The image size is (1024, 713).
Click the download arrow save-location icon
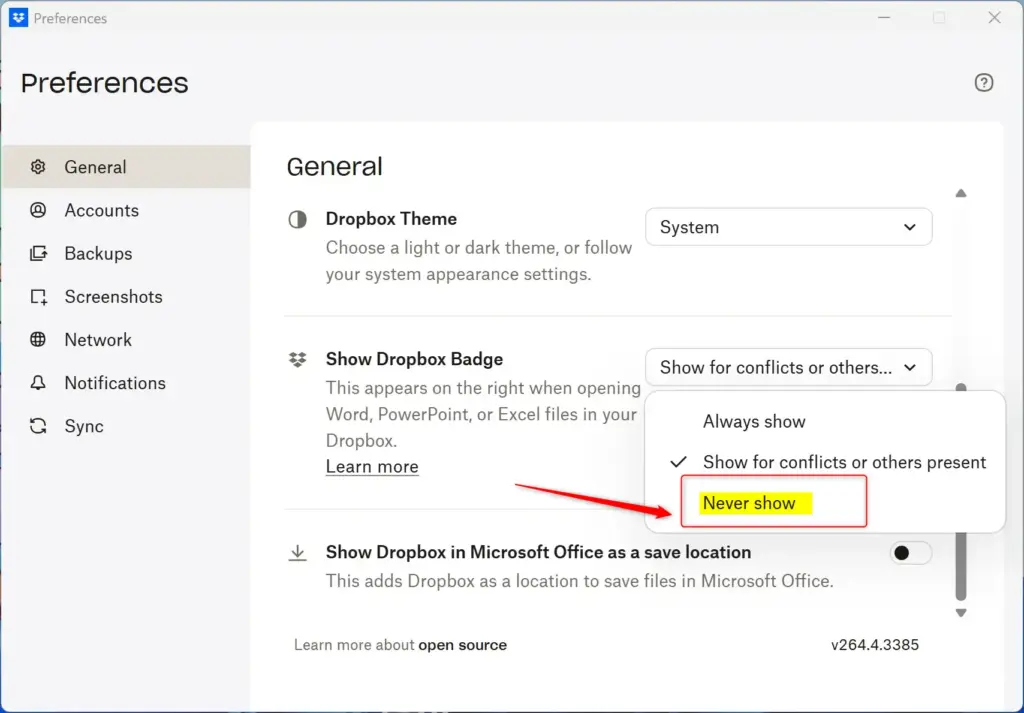298,553
